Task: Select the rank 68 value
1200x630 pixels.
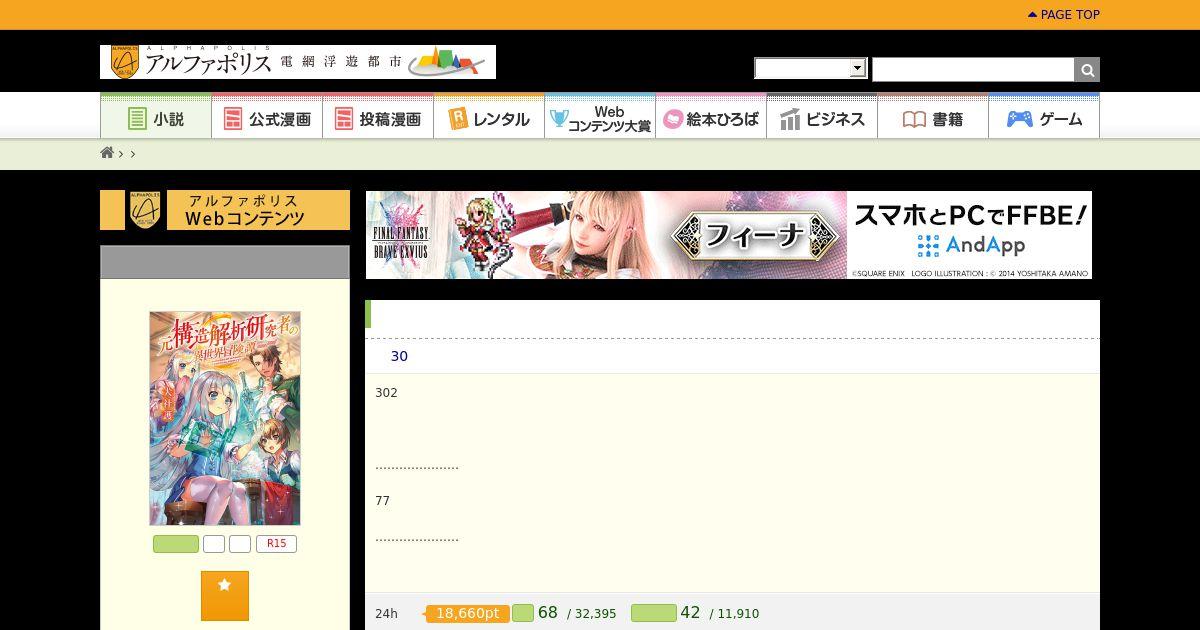Action: pyautogui.click(x=547, y=612)
